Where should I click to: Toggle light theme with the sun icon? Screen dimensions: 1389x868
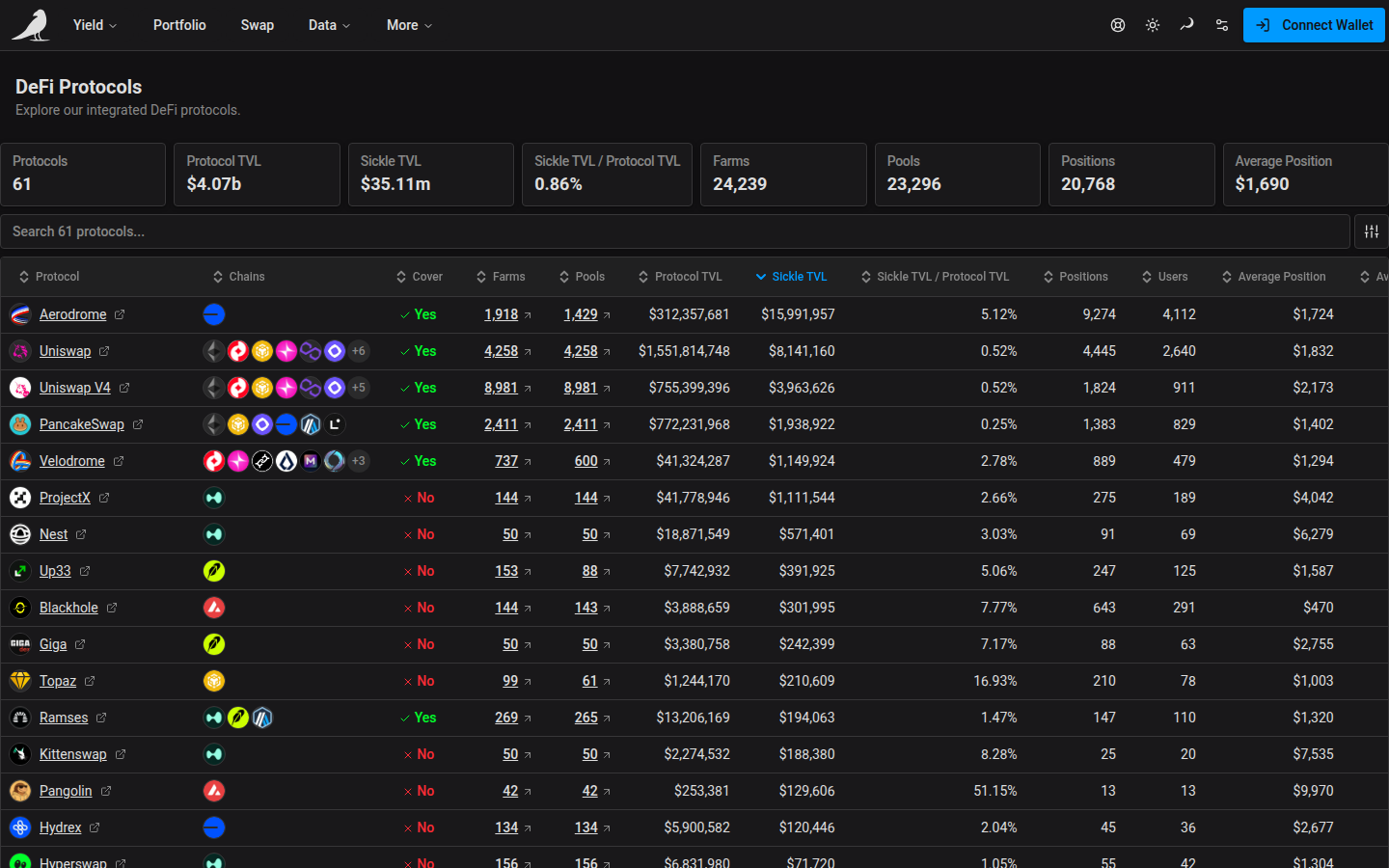pos(1153,25)
